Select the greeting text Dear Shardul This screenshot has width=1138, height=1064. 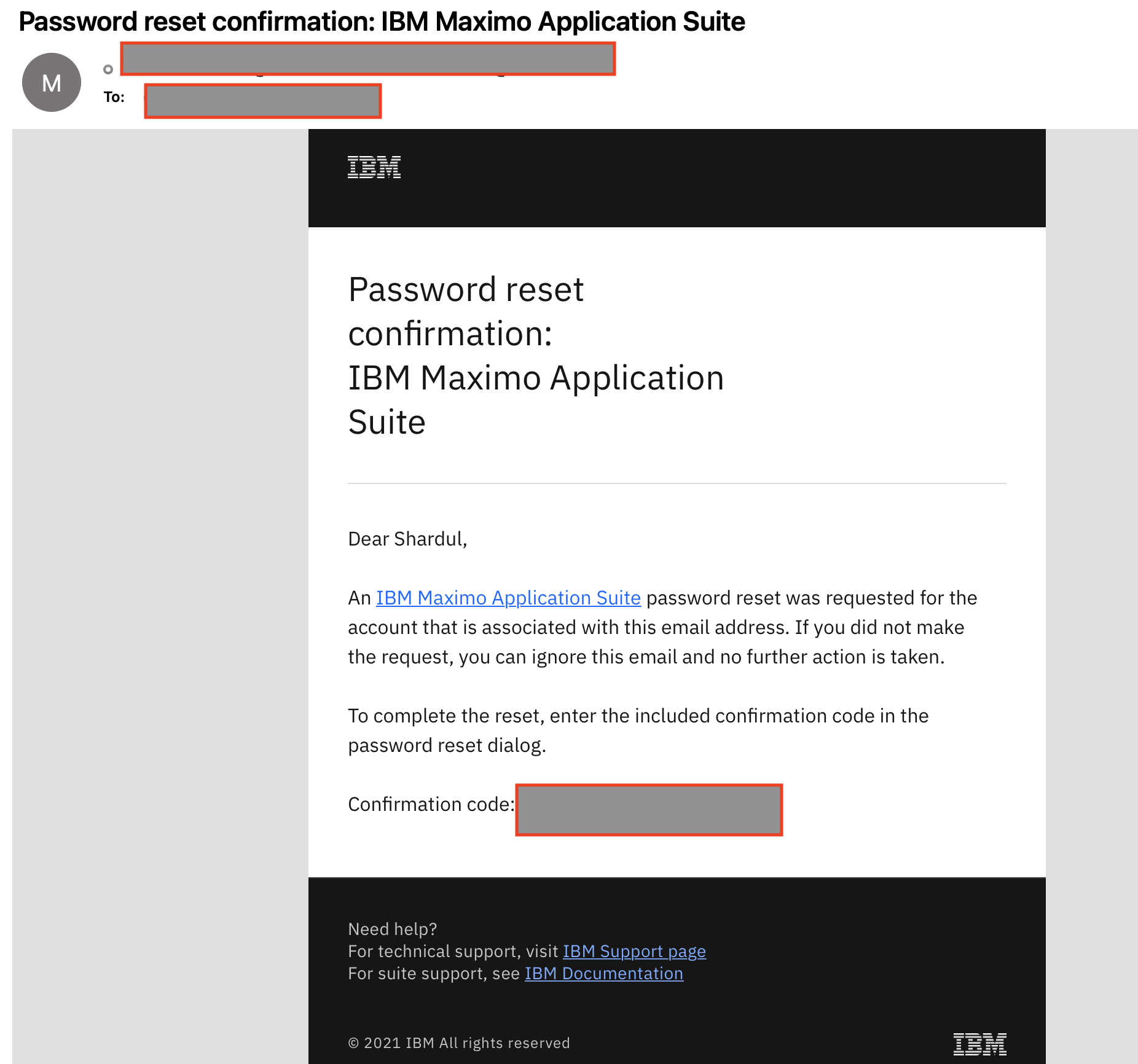click(407, 539)
